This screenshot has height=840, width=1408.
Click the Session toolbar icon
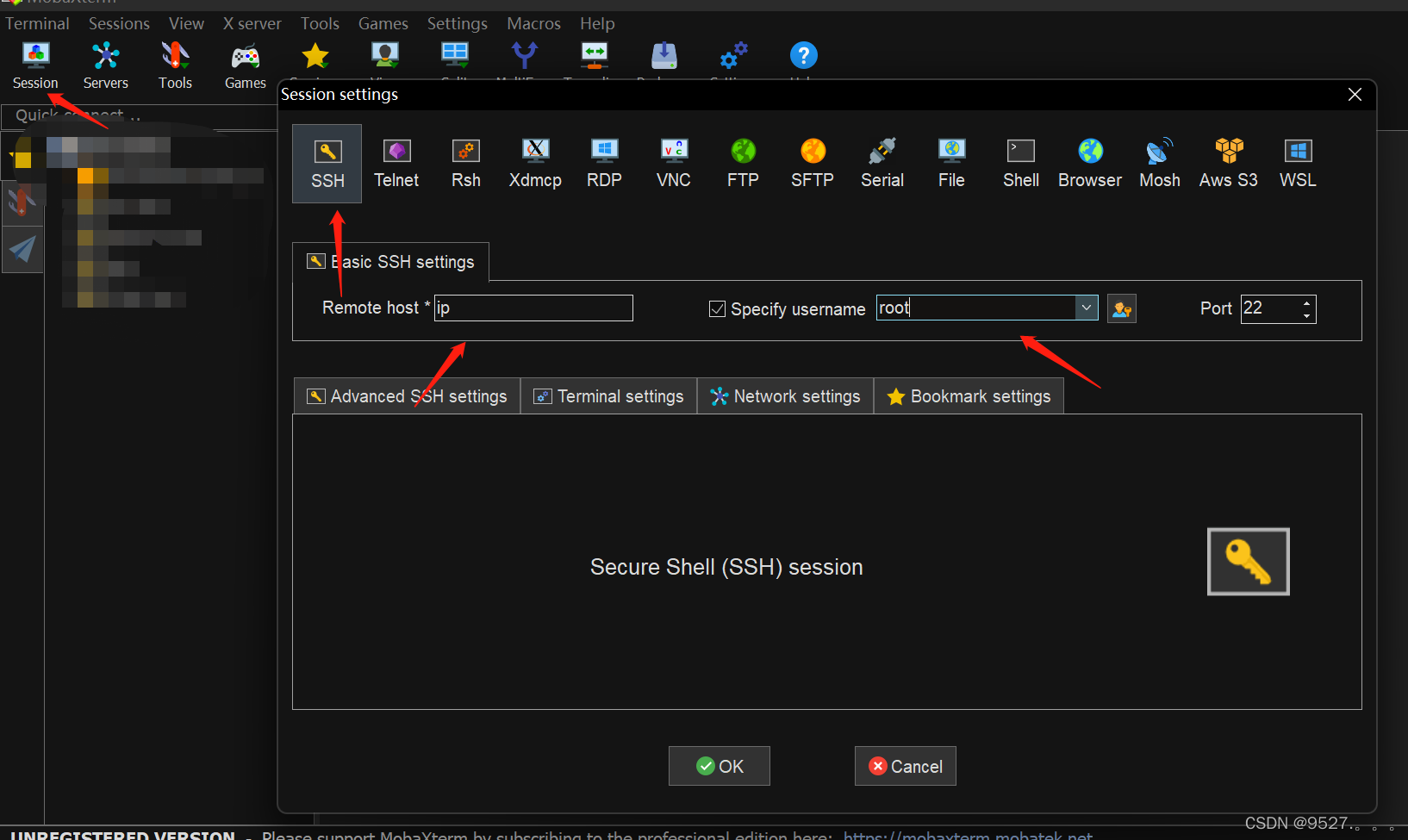point(35,66)
